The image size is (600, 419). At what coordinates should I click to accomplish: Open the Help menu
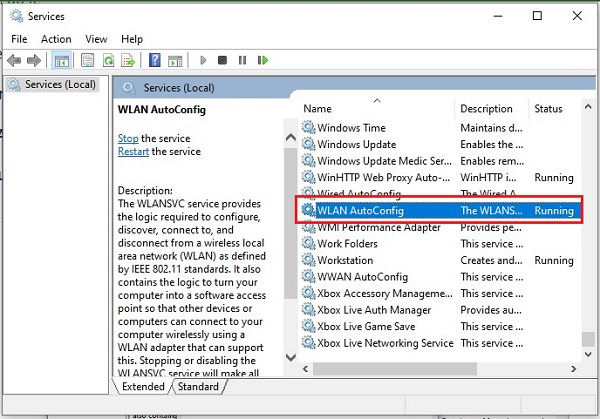132,39
